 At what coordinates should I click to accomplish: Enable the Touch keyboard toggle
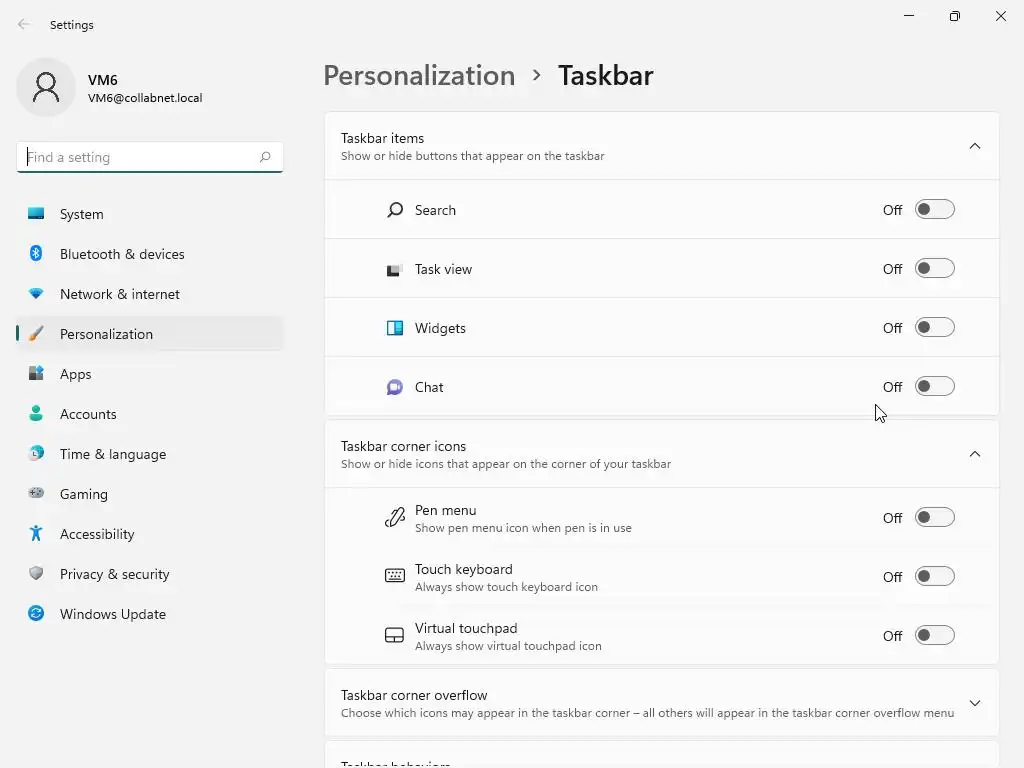pyautogui.click(x=934, y=577)
